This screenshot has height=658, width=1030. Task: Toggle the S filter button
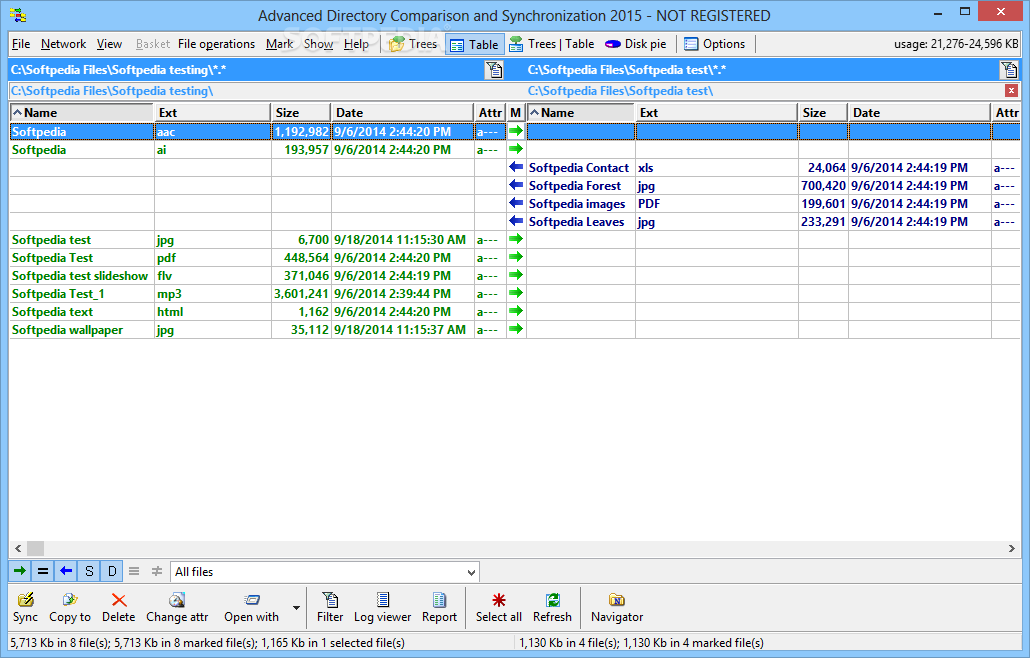pos(89,571)
